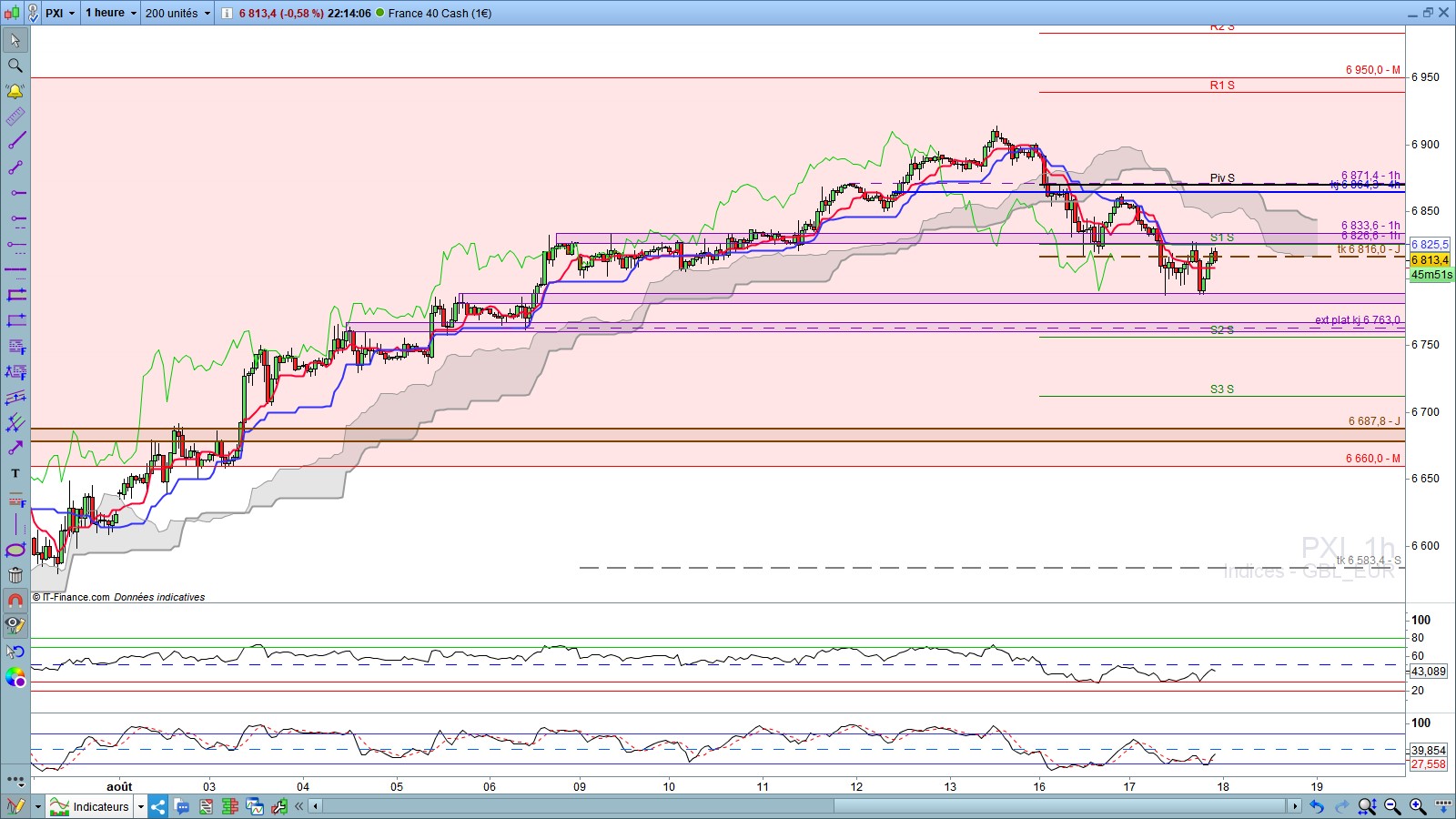Select the ellipse drawing tool
Image resolution: width=1456 pixels, height=819 pixels.
(15, 550)
